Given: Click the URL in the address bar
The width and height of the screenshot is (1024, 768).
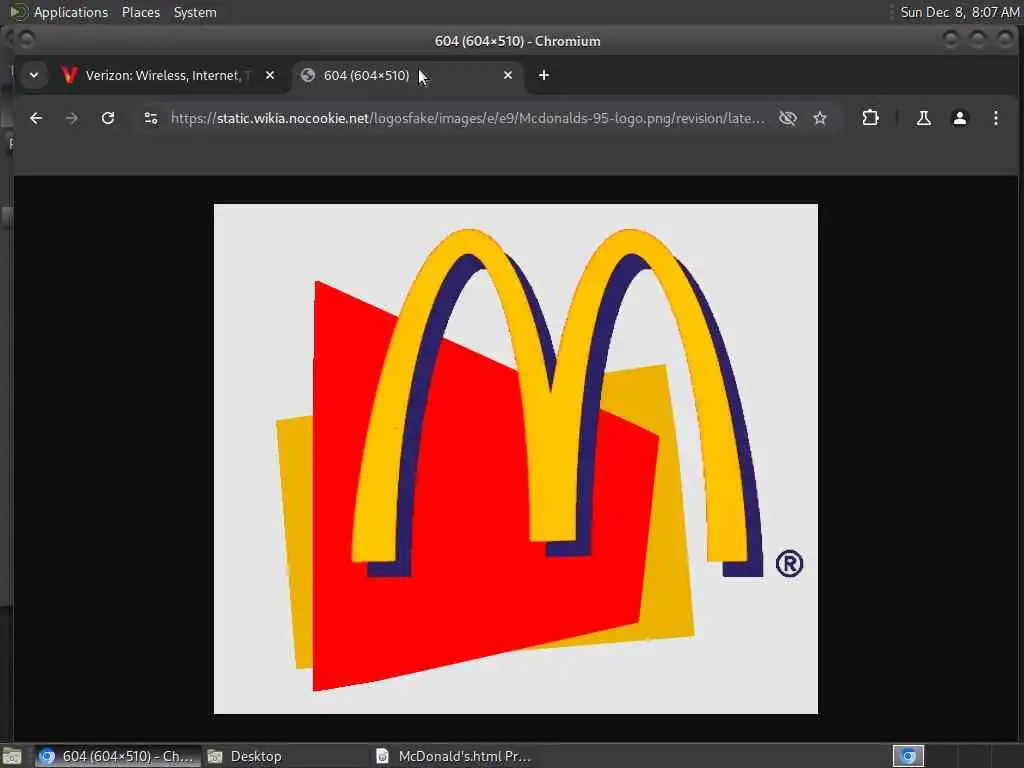Looking at the screenshot, I should point(468,118).
